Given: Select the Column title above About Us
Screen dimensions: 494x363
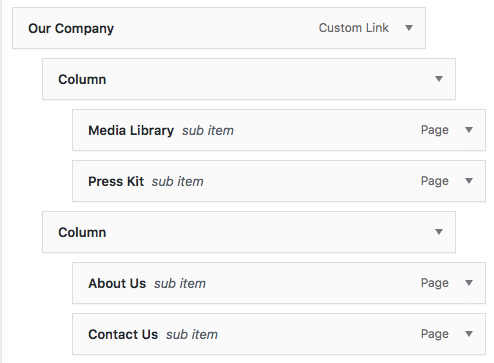Looking at the screenshot, I should pos(82,233).
